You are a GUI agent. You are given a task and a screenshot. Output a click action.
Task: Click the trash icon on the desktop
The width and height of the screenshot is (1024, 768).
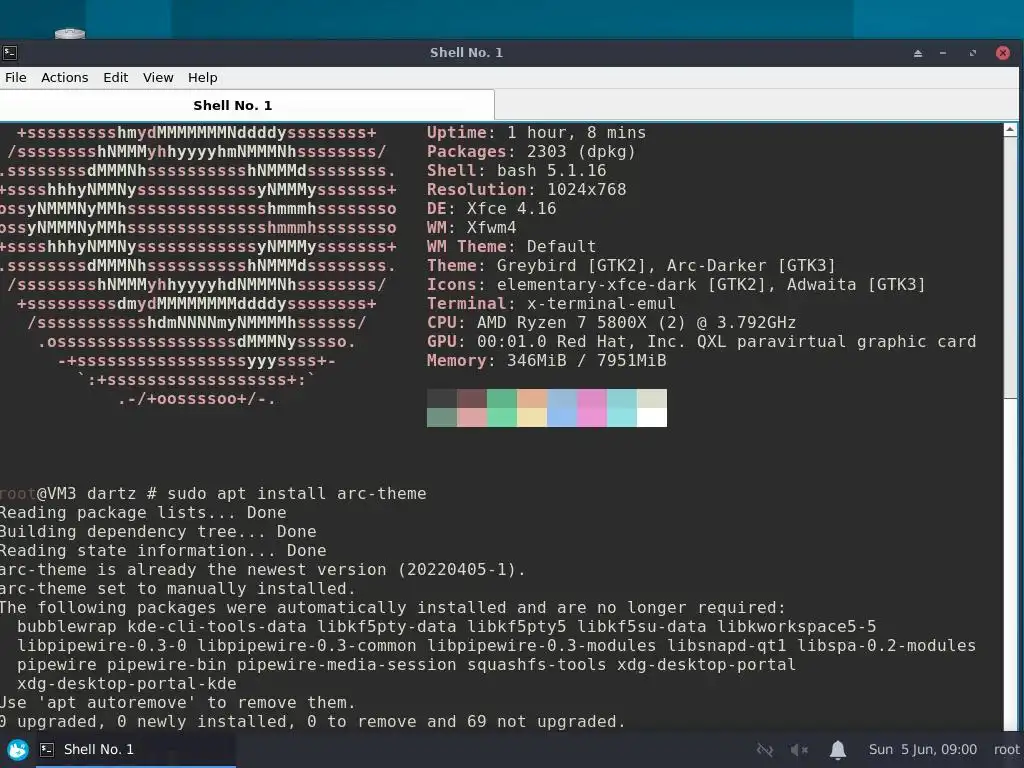click(70, 34)
